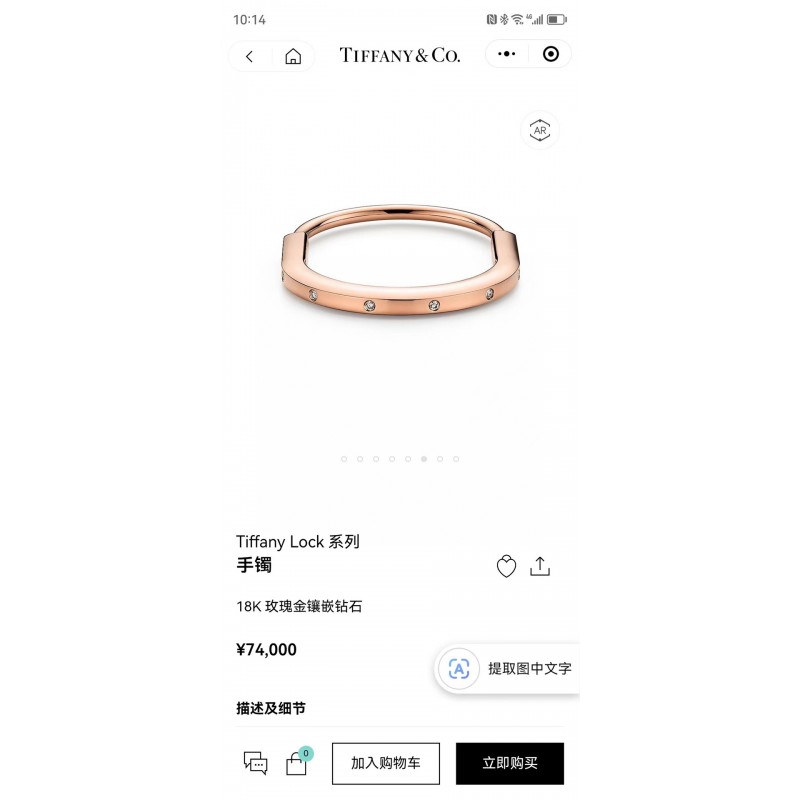Tap the text recognition A icon
The width and height of the screenshot is (800, 800).
459,668
